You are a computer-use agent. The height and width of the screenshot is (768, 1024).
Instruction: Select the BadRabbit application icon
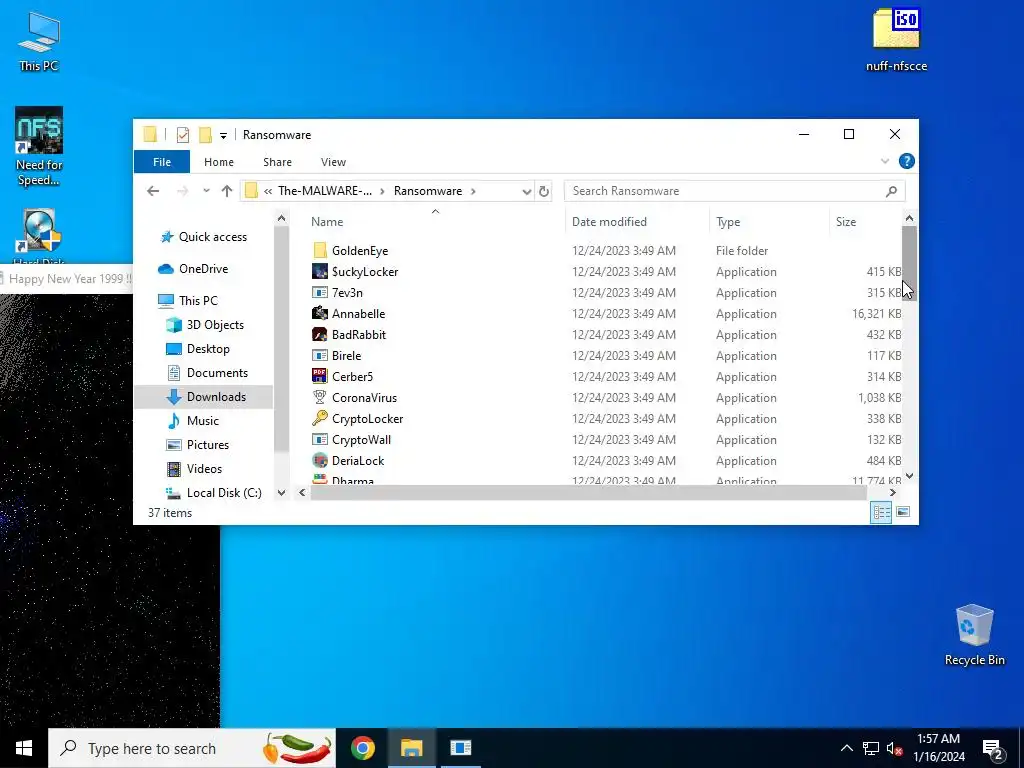(x=319, y=334)
